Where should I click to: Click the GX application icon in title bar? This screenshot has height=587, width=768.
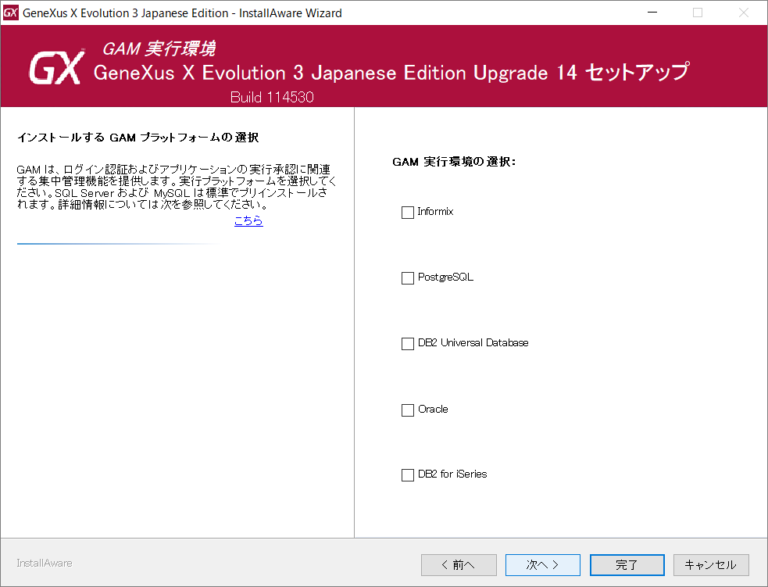11,13
